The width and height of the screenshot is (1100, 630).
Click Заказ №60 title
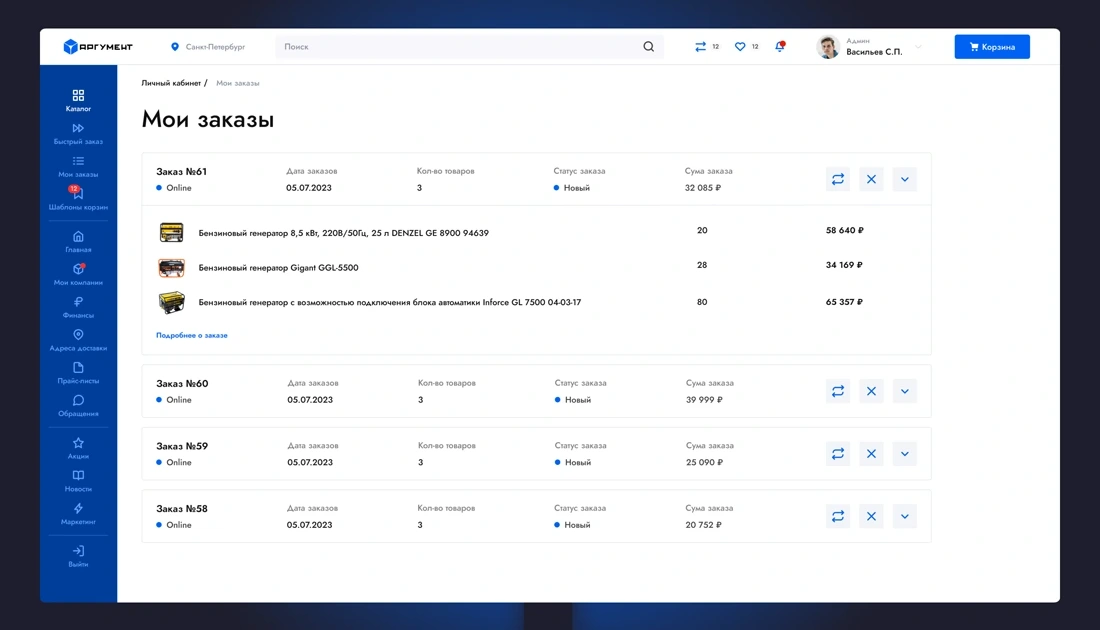(x=182, y=383)
